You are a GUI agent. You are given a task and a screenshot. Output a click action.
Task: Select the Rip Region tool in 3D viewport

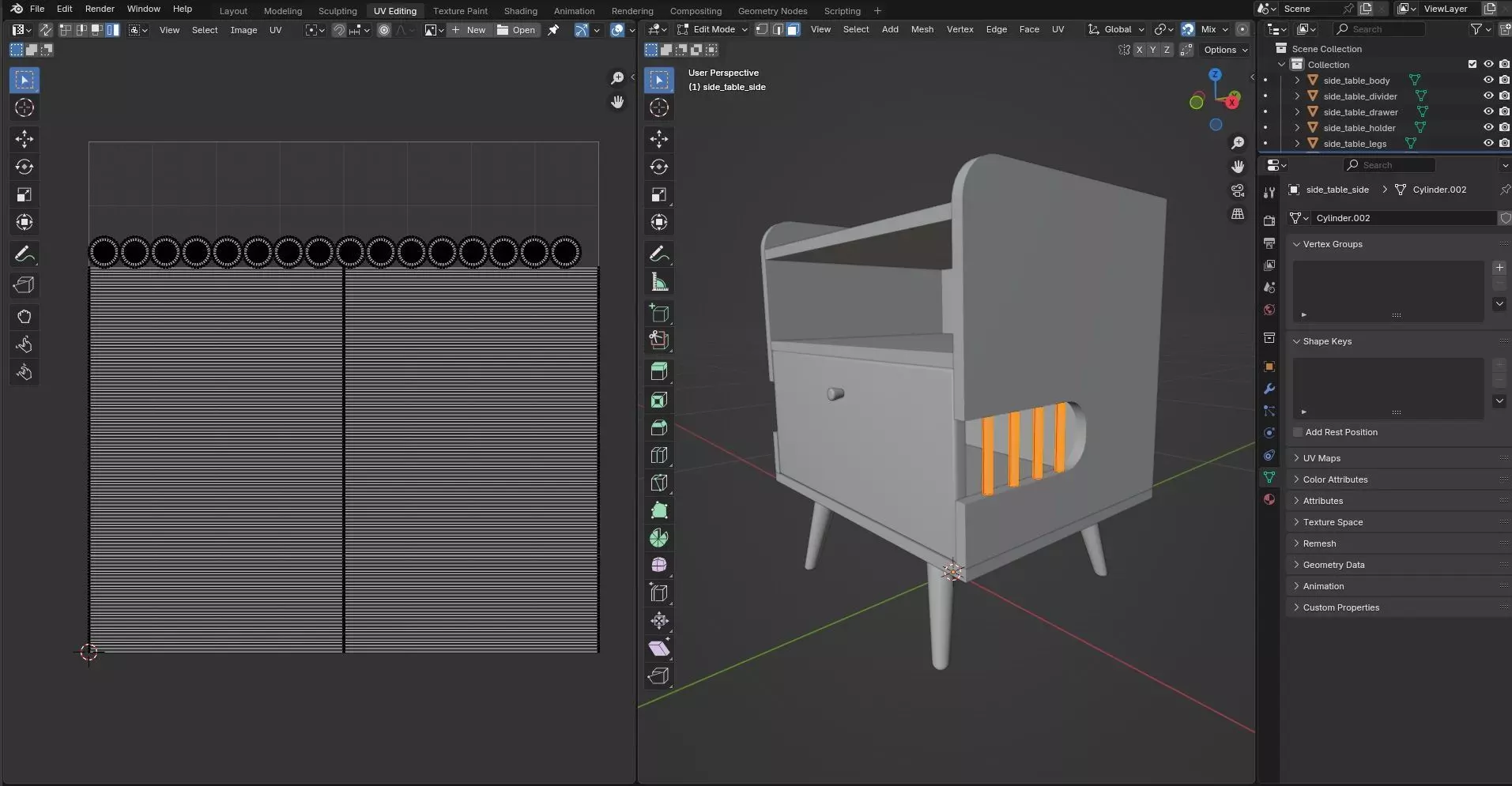(x=659, y=675)
